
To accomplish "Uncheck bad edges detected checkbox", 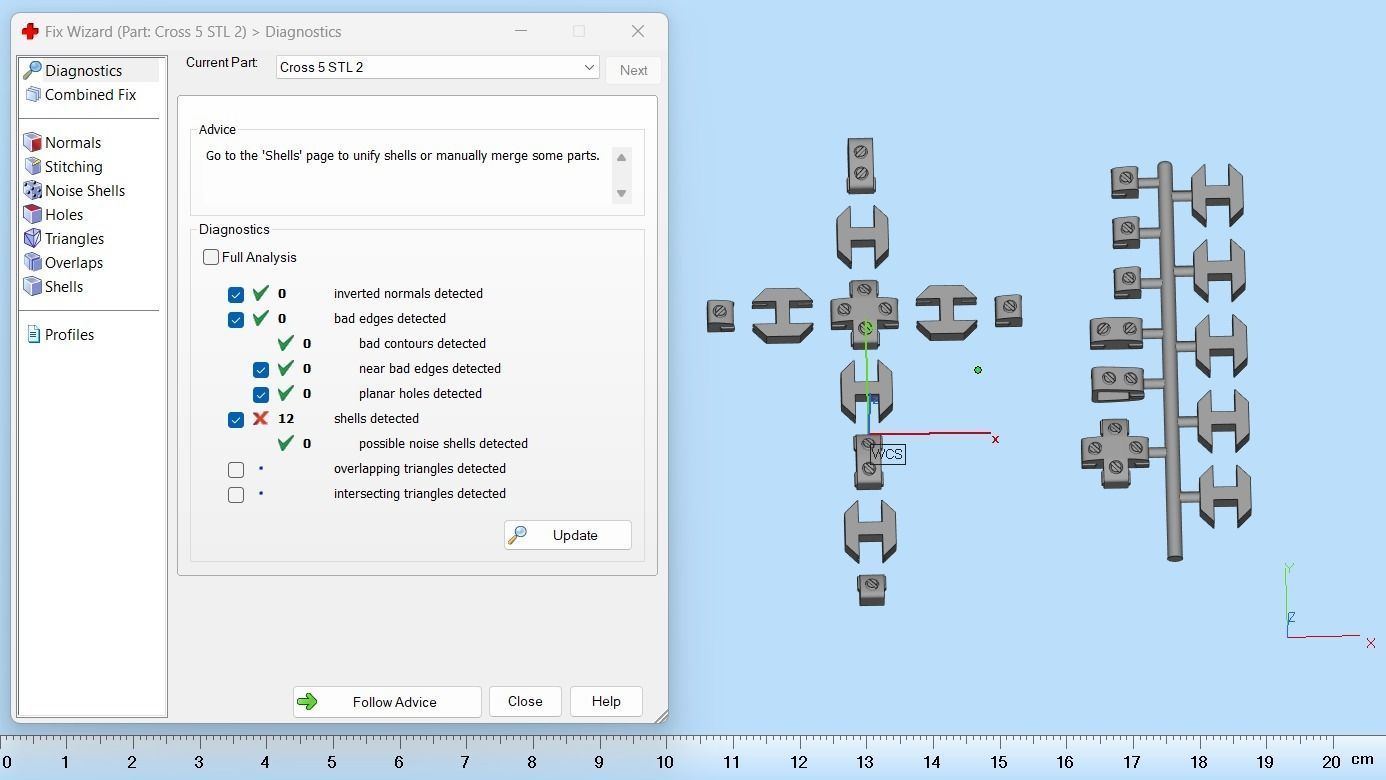I will click(236, 319).
